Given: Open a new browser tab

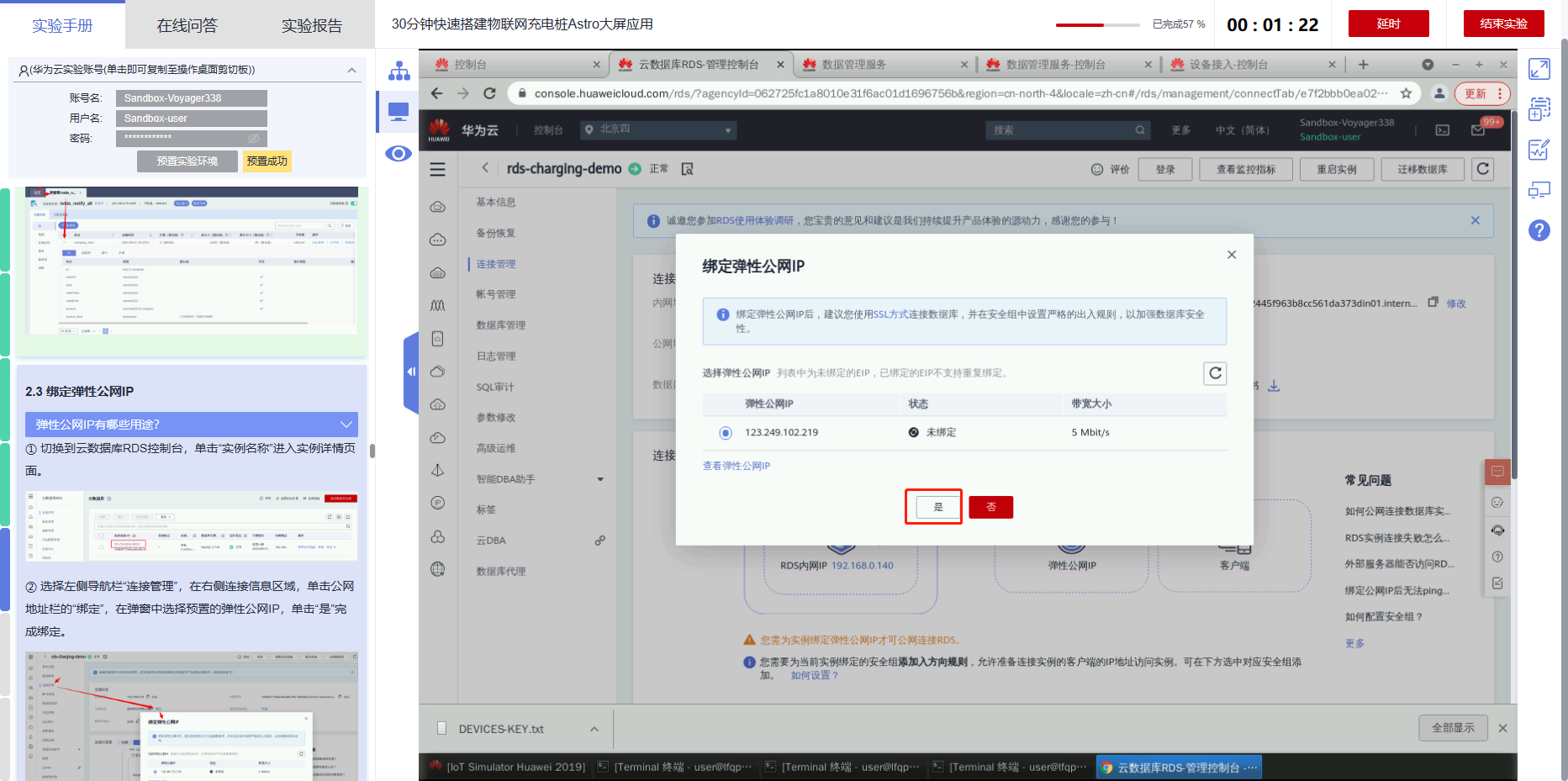Looking at the screenshot, I should pyautogui.click(x=1363, y=65).
